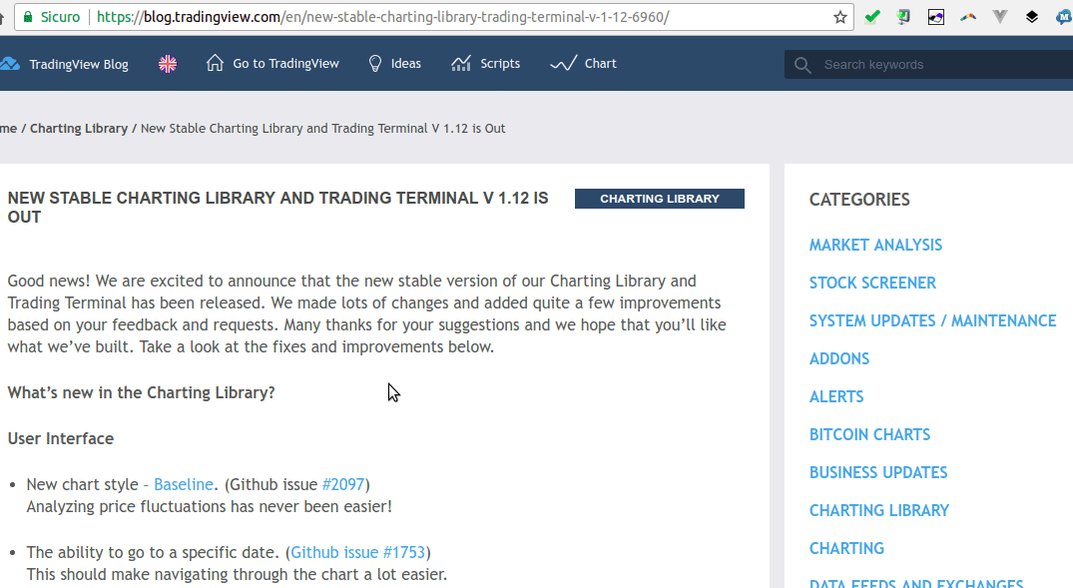Click the UK flag language icon

pos(168,64)
